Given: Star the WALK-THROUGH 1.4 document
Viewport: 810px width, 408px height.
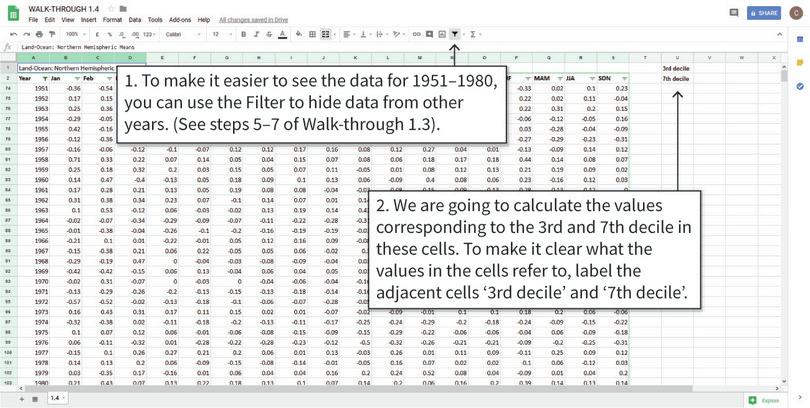Looking at the screenshot, I should 111,9.
